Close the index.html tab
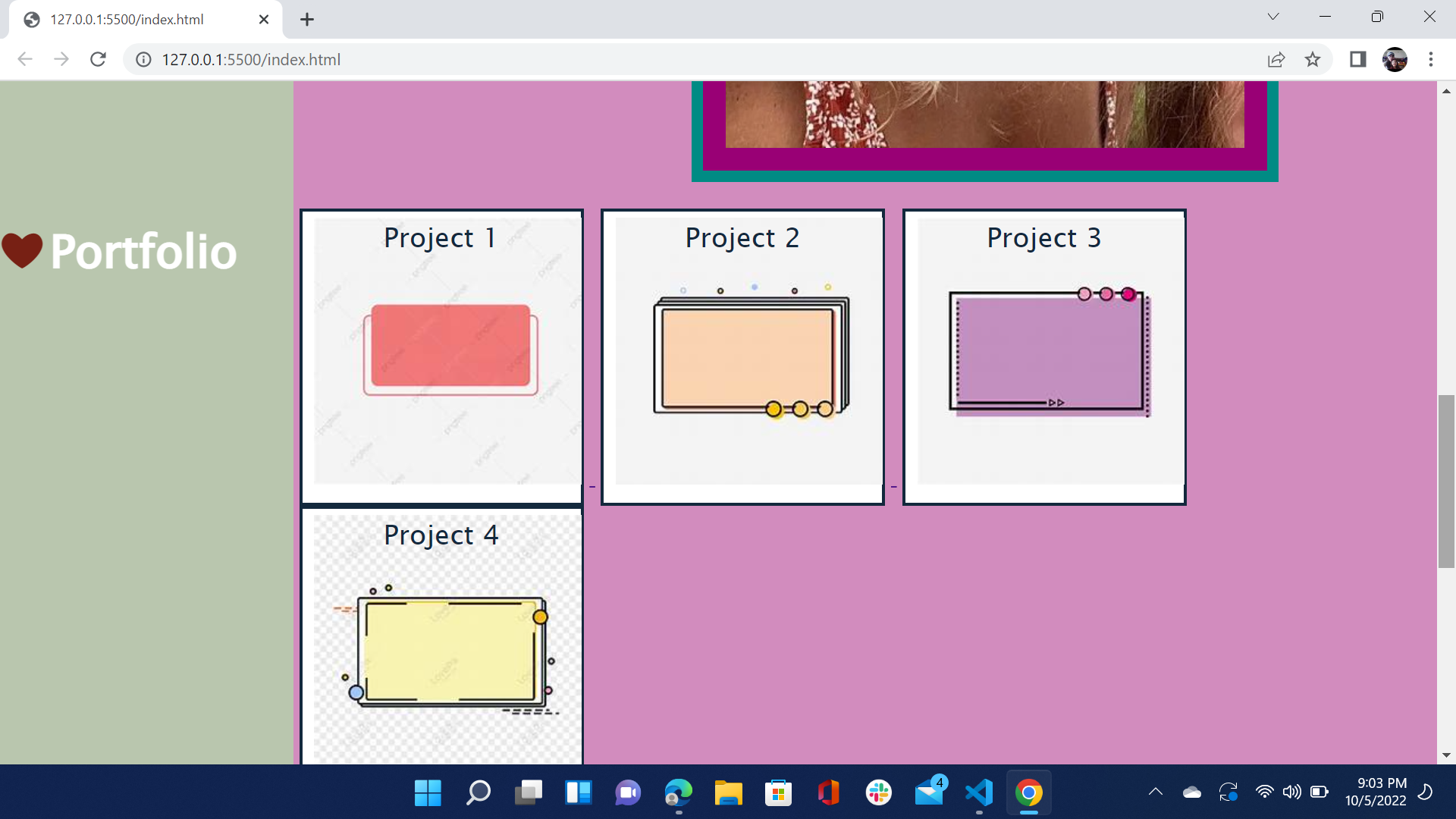Screen dimensions: 1456x819 point(264,20)
